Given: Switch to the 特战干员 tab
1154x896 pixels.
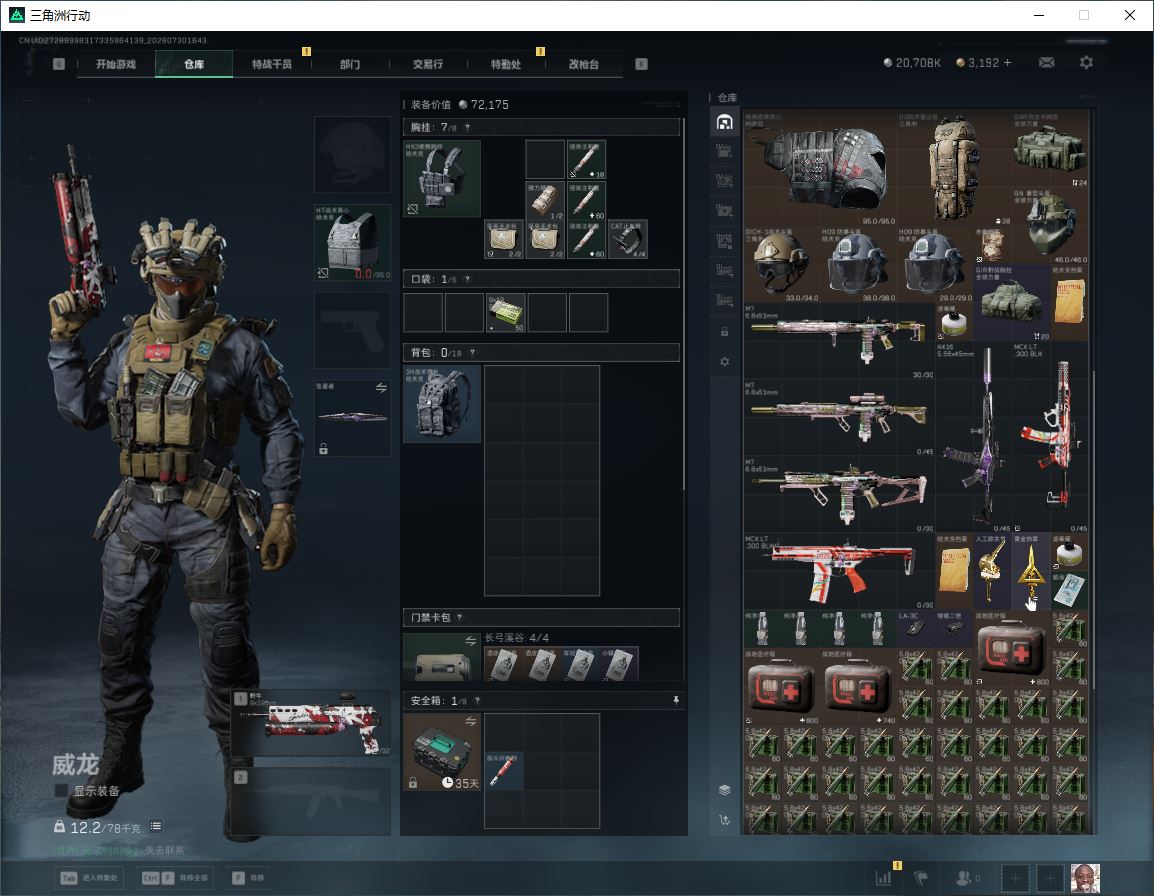Looking at the screenshot, I should [x=272, y=64].
